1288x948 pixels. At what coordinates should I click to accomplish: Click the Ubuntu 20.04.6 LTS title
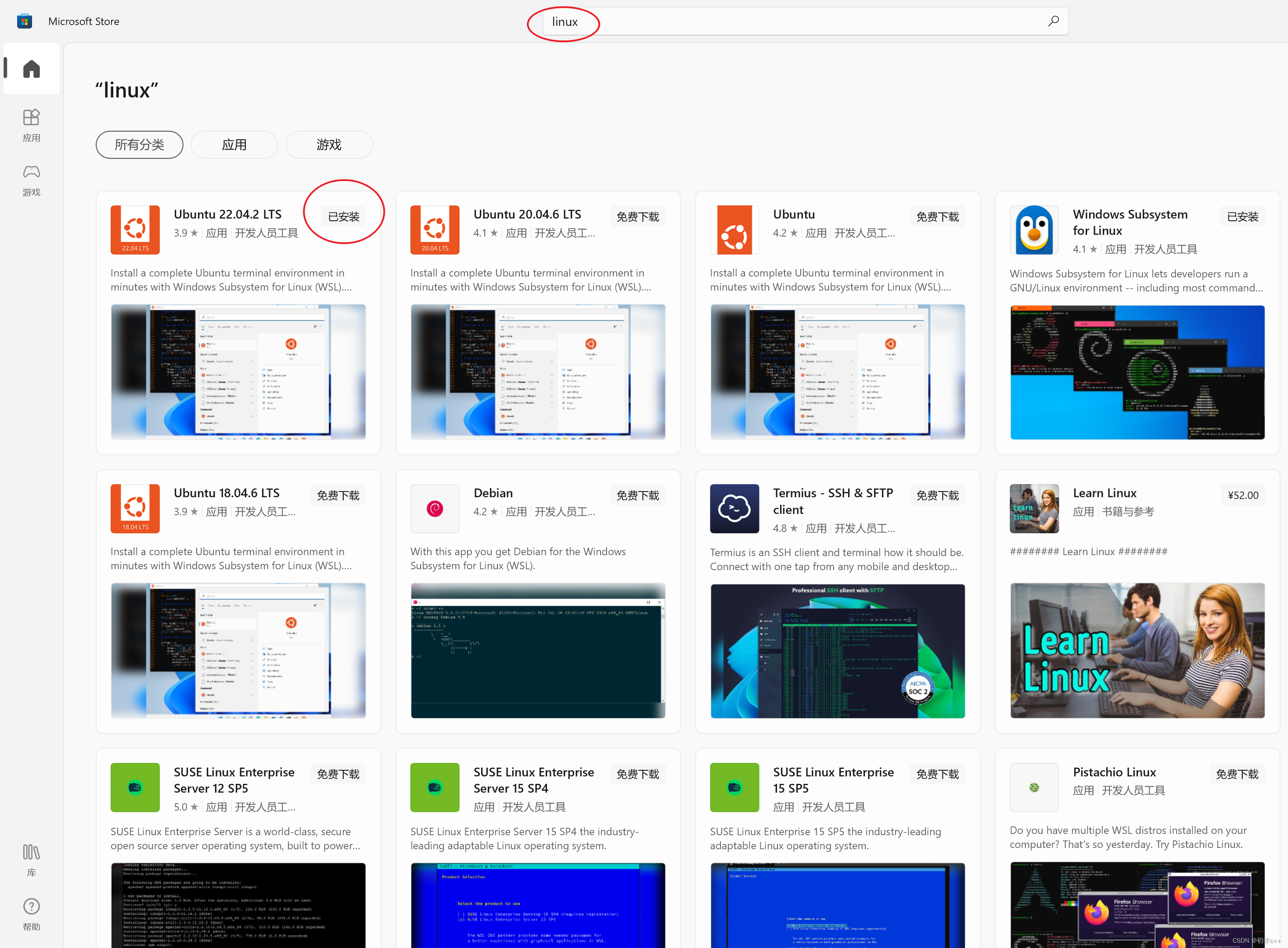[x=527, y=214]
